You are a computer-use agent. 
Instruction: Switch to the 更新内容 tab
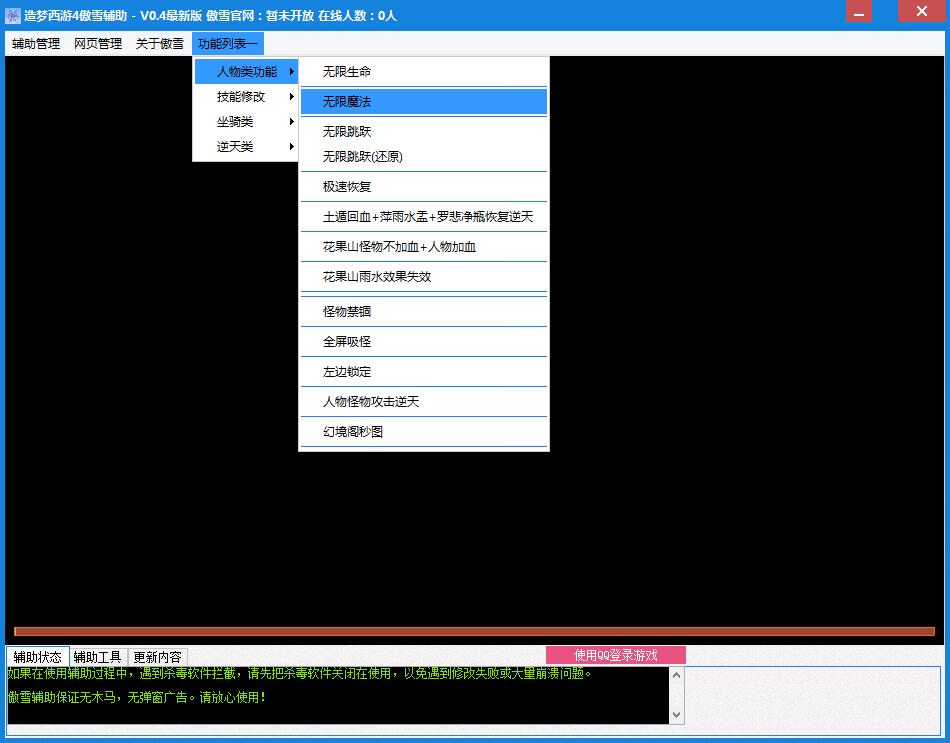(x=158, y=657)
